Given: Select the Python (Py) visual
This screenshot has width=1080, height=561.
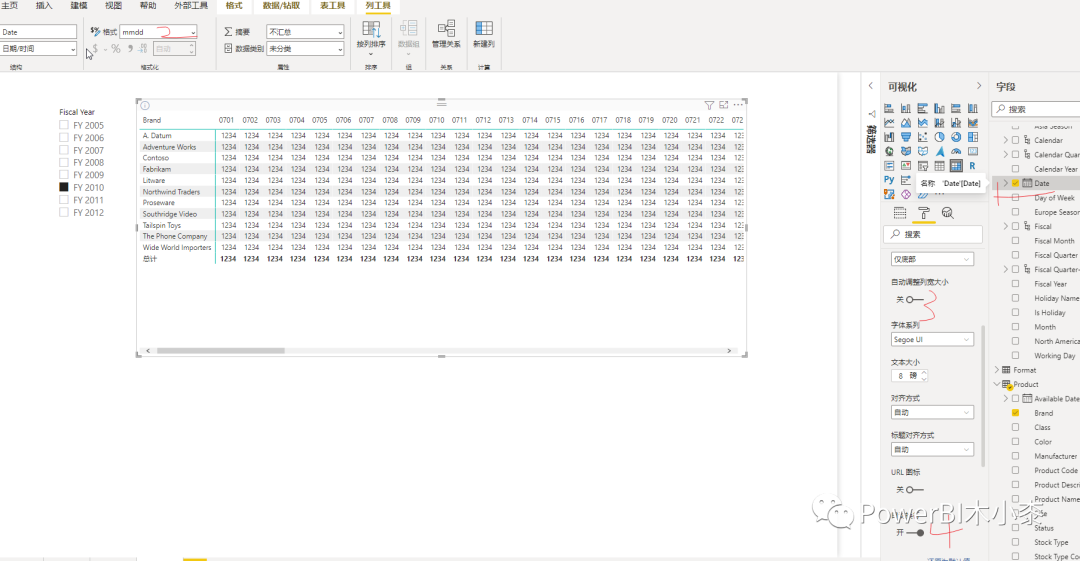Looking at the screenshot, I should click(889, 180).
